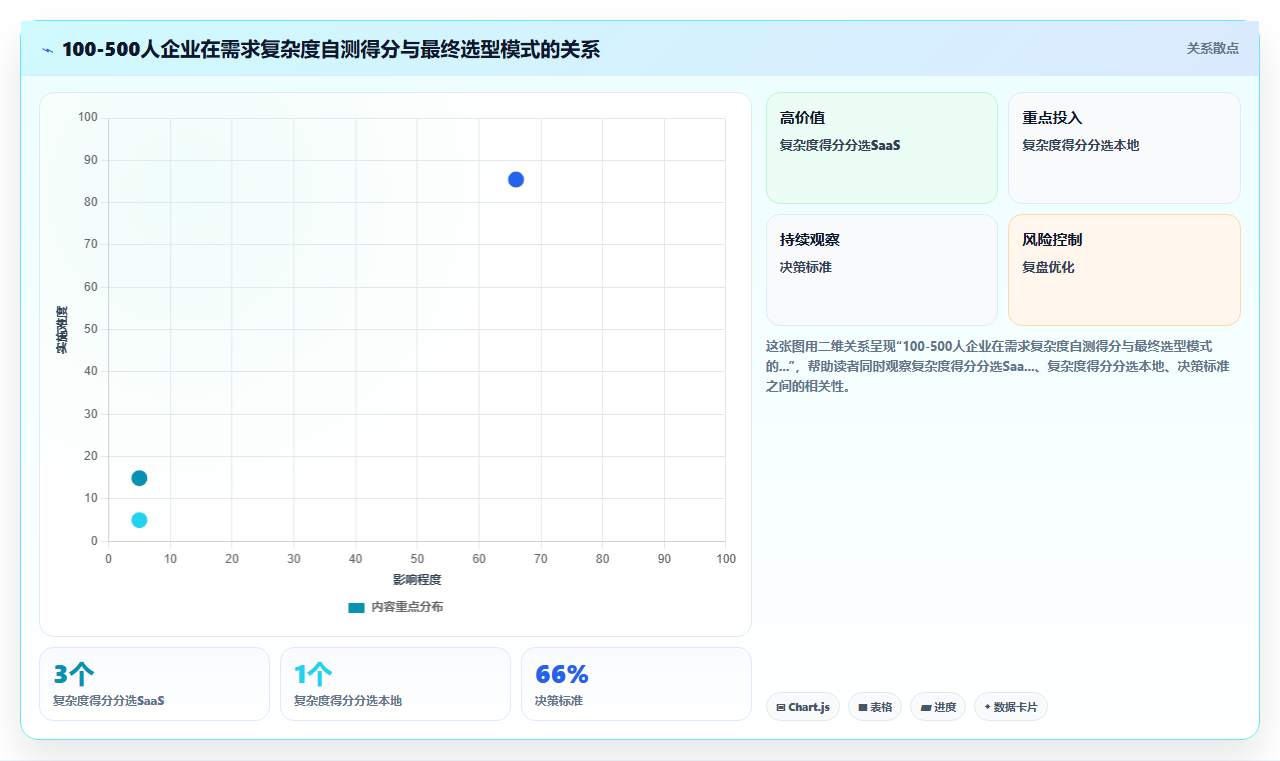This screenshot has height=761, width=1280.
Task: Click the 关系散点 label in header
Action: click(x=1213, y=48)
